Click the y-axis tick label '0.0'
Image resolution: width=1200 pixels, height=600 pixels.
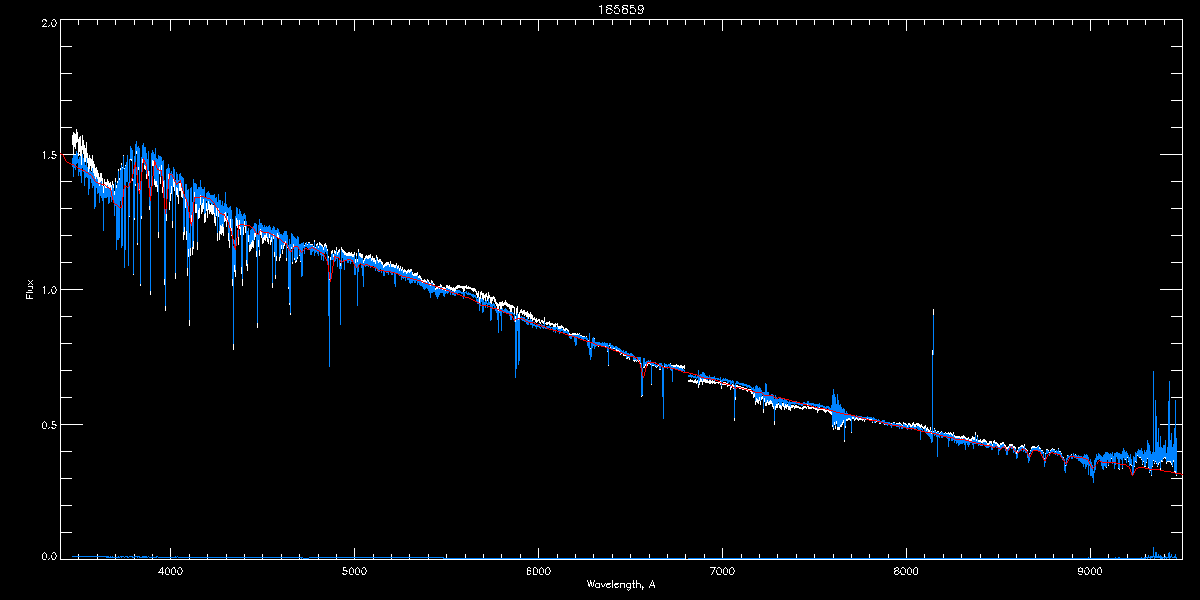tap(50, 555)
